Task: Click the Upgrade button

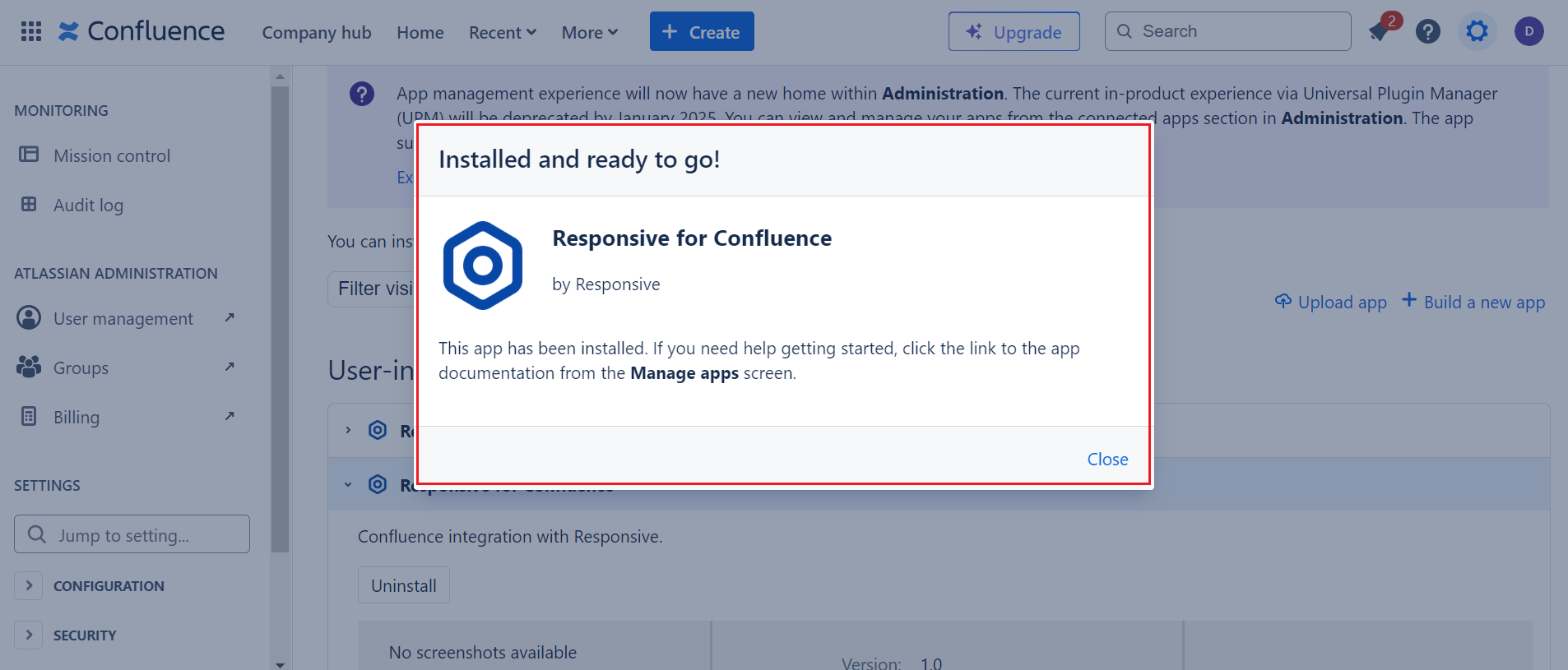Action: pyautogui.click(x=1014, y=31)
